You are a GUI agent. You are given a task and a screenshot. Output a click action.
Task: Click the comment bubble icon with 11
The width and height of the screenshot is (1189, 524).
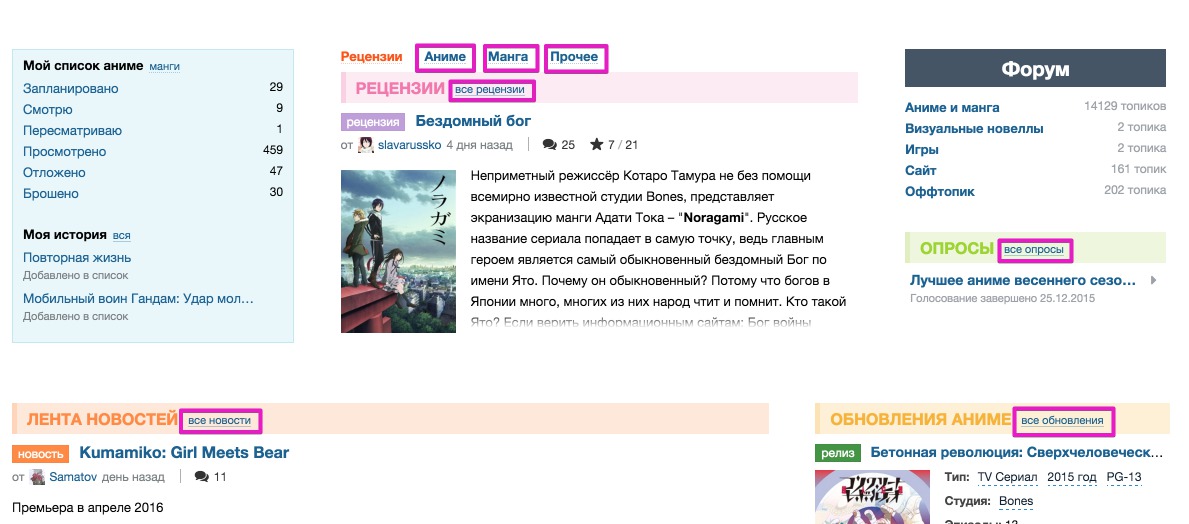201,477
